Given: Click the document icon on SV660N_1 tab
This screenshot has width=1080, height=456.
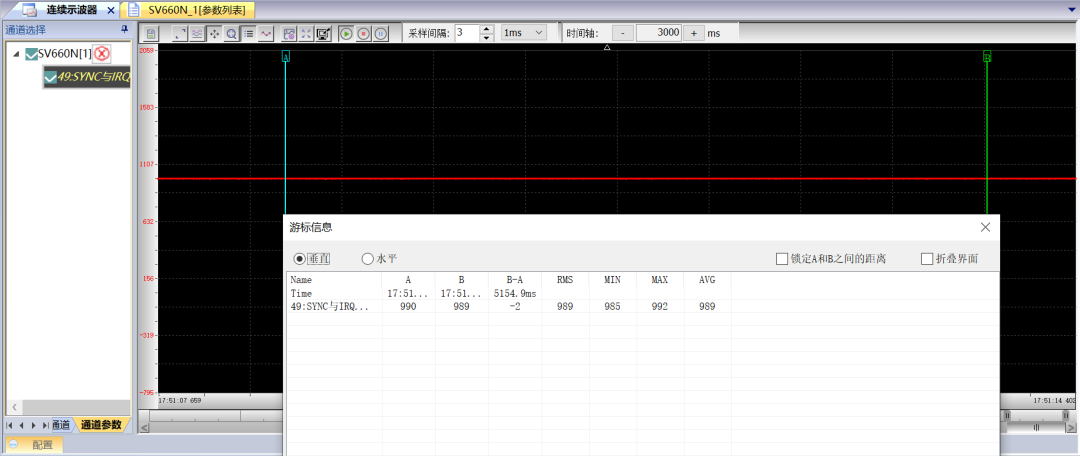Looking at the screenshot, I should coord(134,10).
